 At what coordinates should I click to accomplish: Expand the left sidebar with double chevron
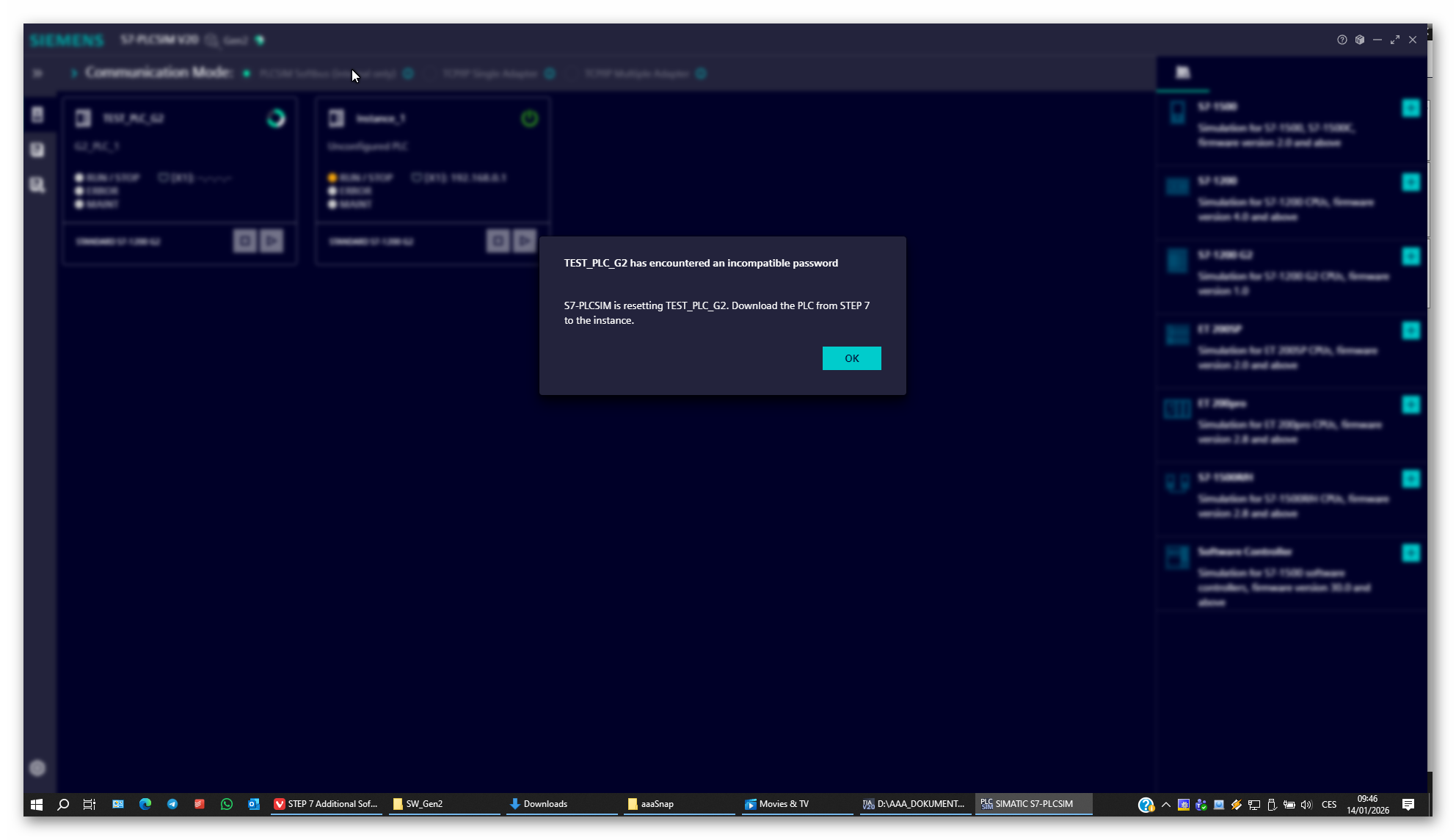pos(37,73)
